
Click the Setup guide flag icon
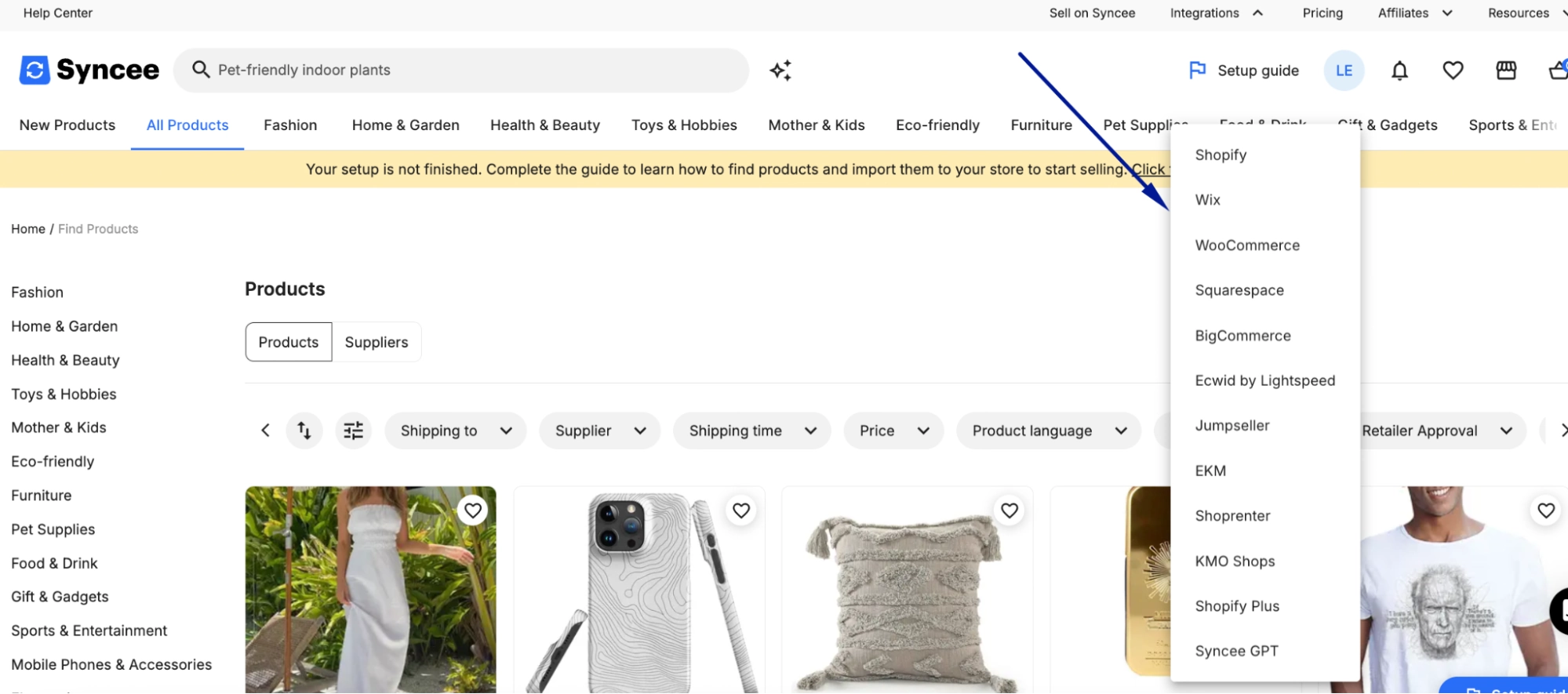pos(1197,71)
